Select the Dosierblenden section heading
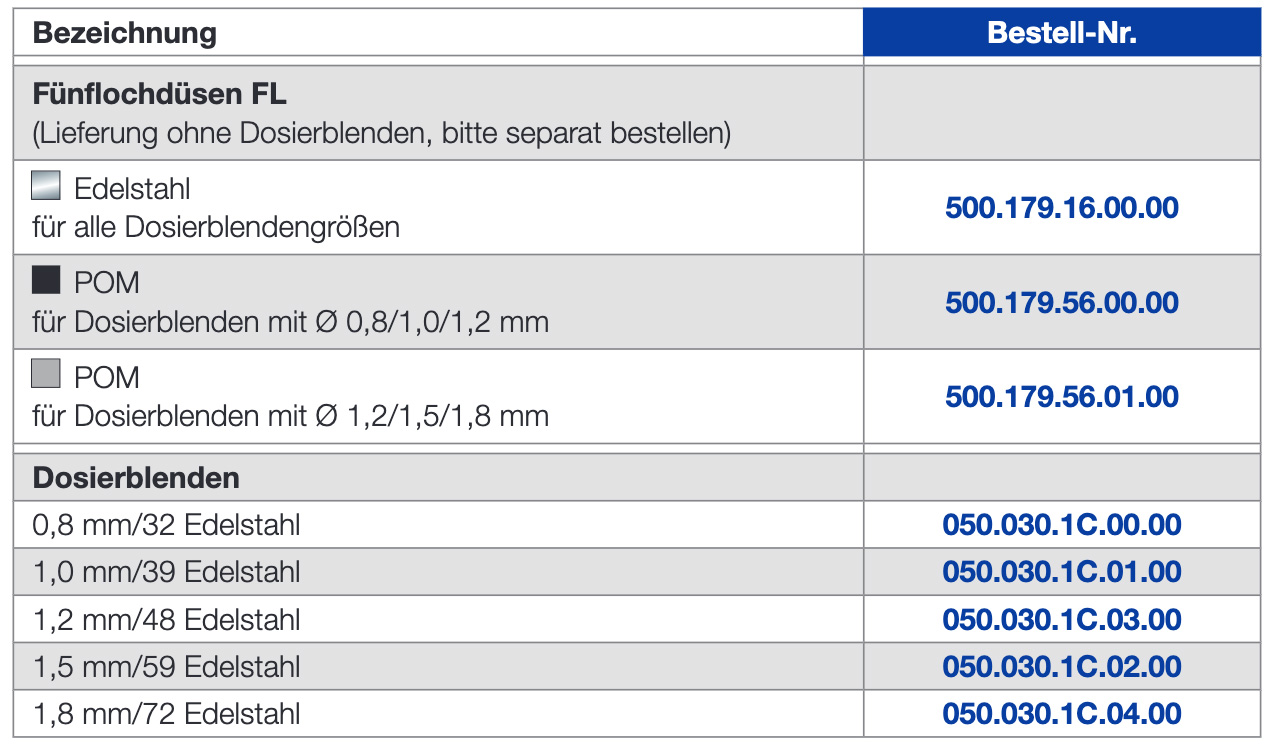1278x750 pixels. [136, 478]
